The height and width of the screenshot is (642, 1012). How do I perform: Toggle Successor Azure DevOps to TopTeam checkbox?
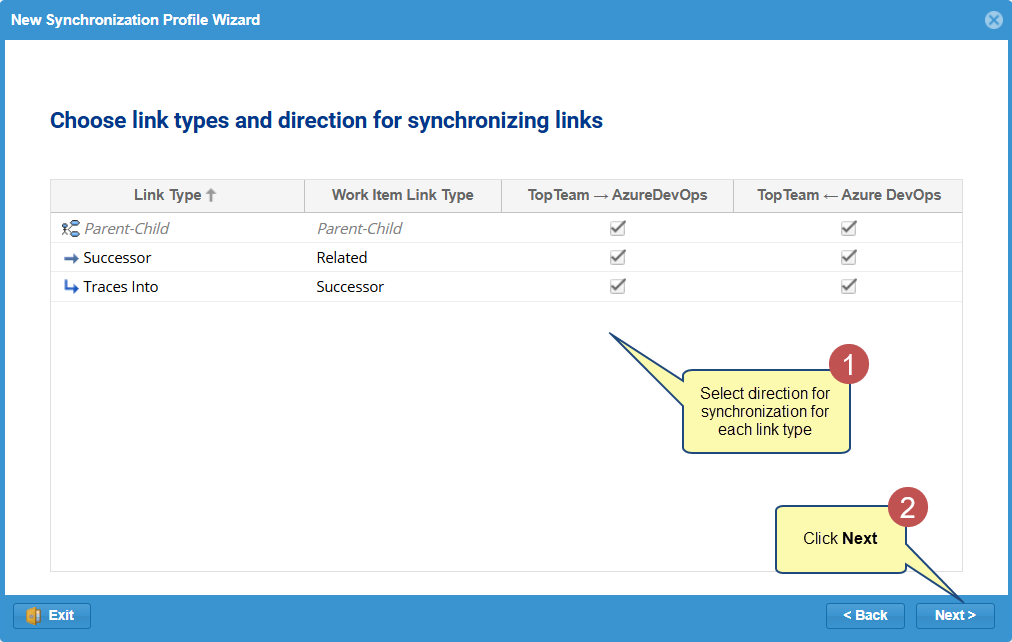pos(849,257)
